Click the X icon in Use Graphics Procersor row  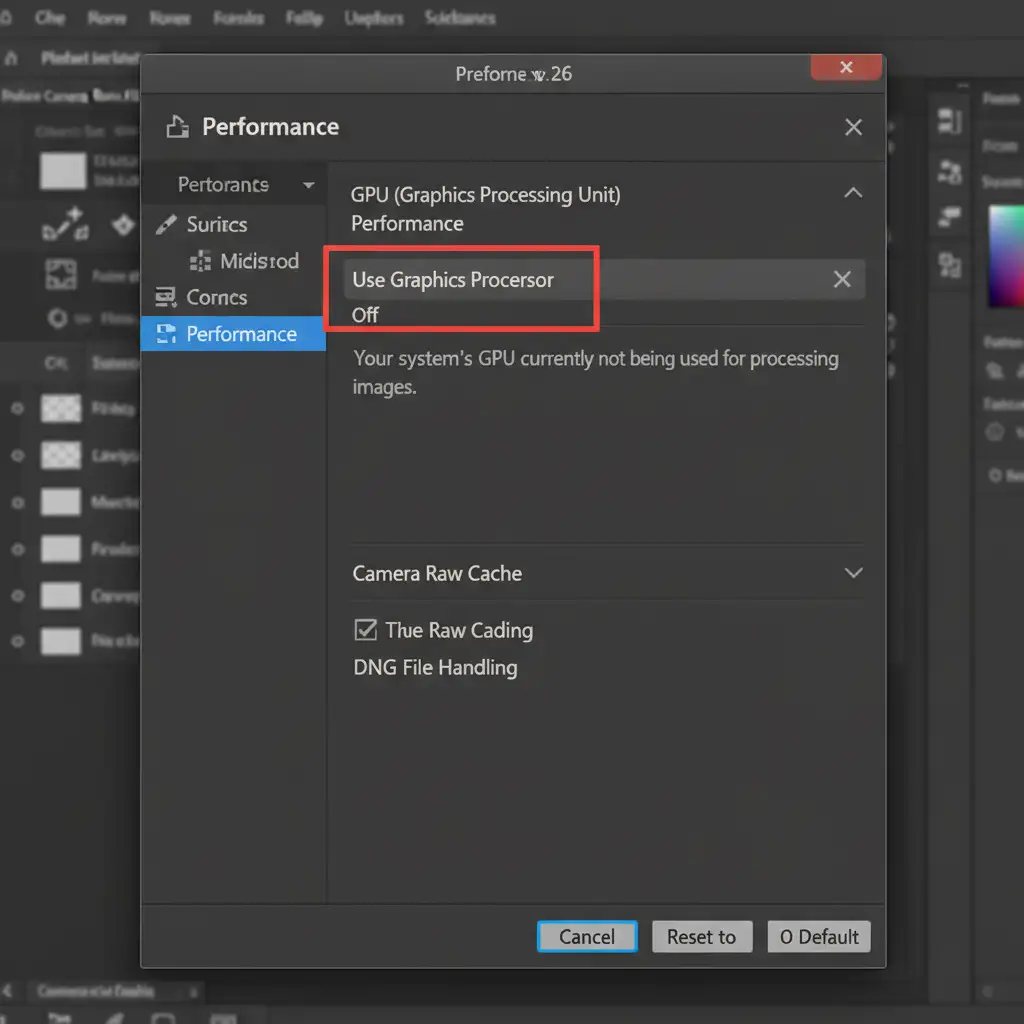click(x=842, y=280)
